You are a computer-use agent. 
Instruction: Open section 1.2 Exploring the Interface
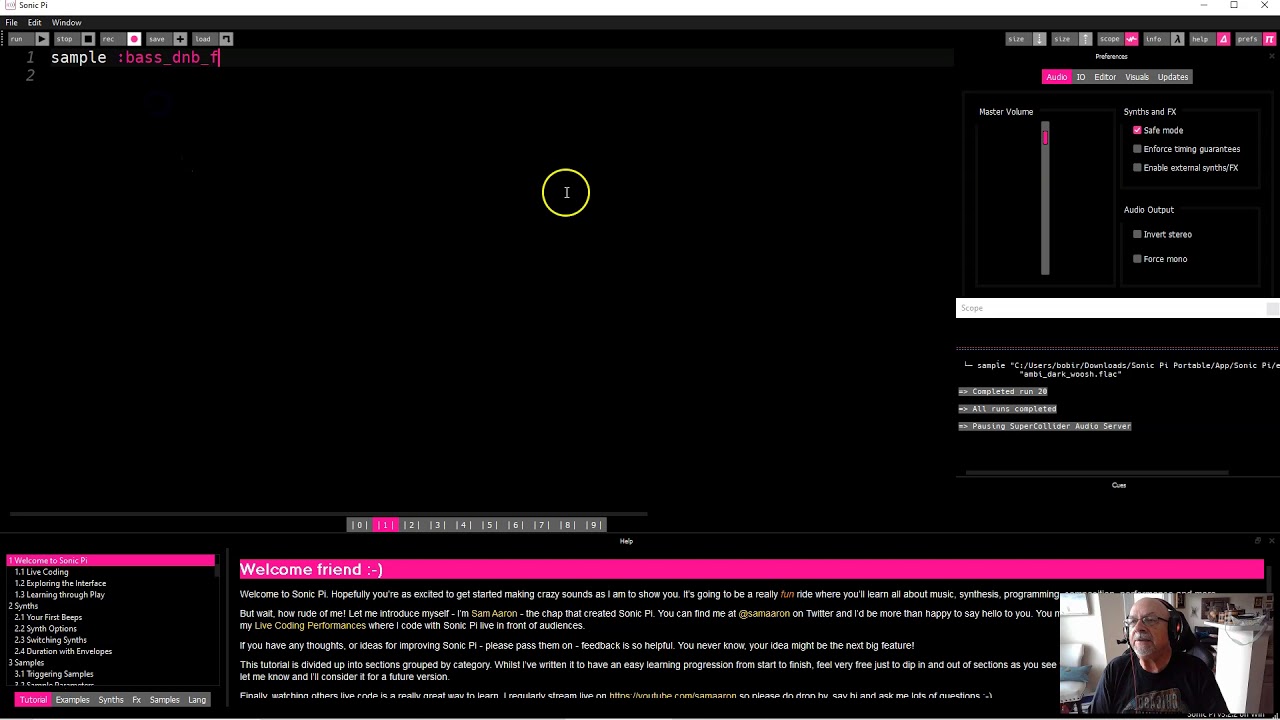point(60,583)
